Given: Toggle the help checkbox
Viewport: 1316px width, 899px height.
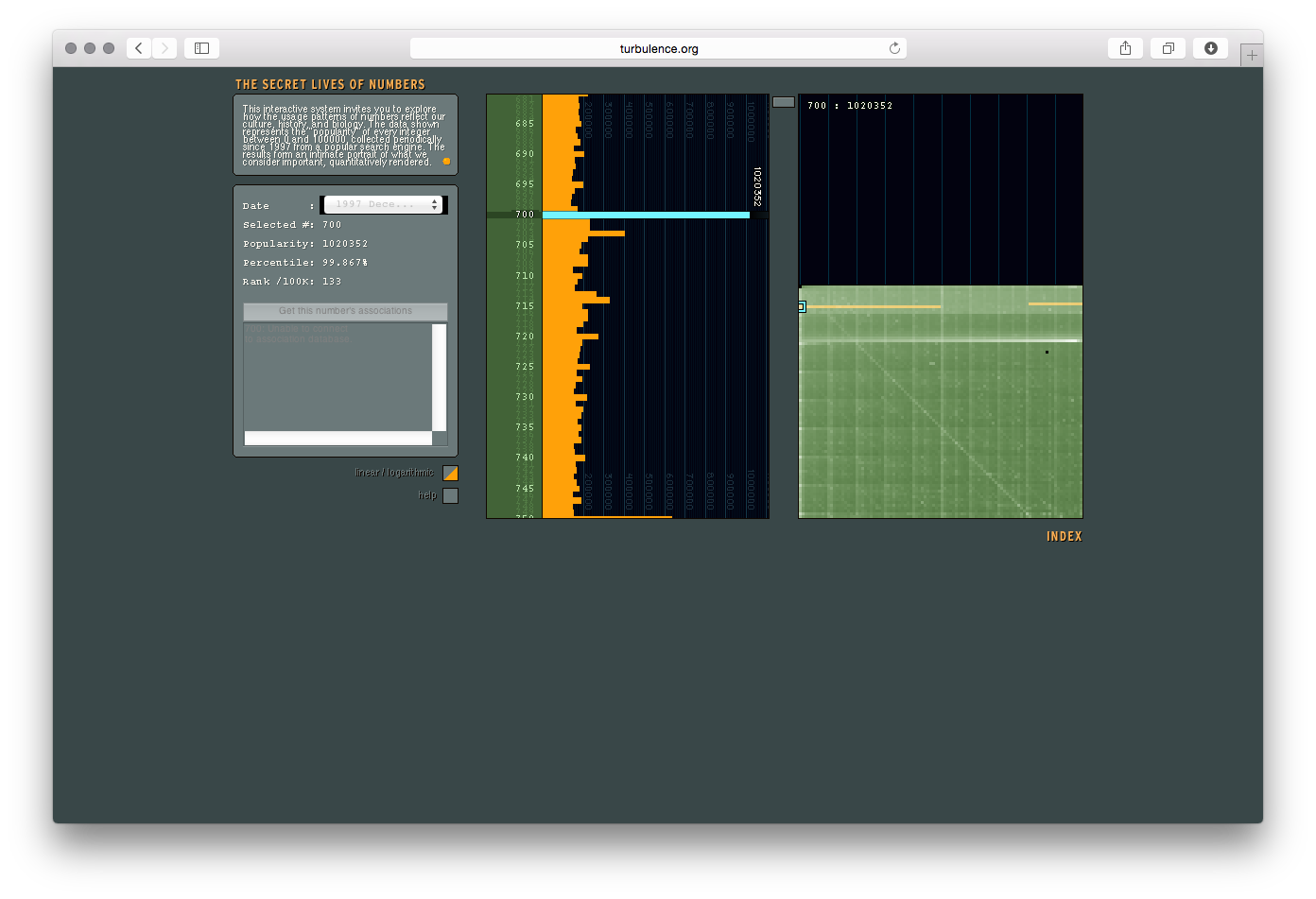Looking at the screenshot, I should pyautogui.click(x=450, y=495).
